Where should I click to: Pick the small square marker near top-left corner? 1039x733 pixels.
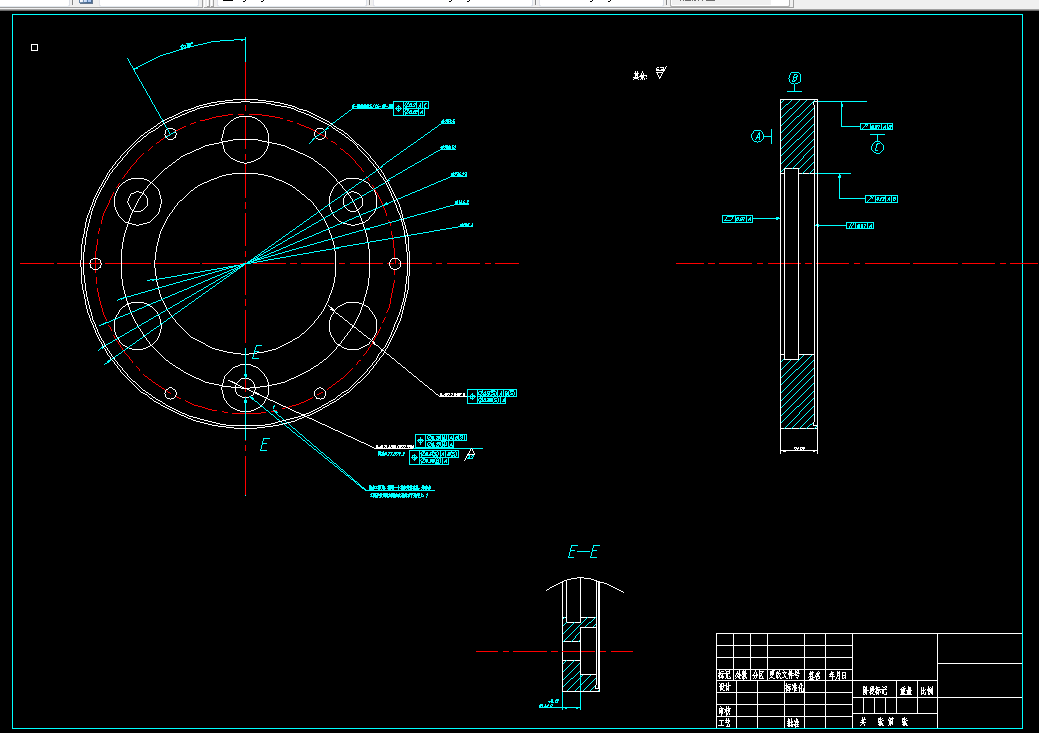34,47
